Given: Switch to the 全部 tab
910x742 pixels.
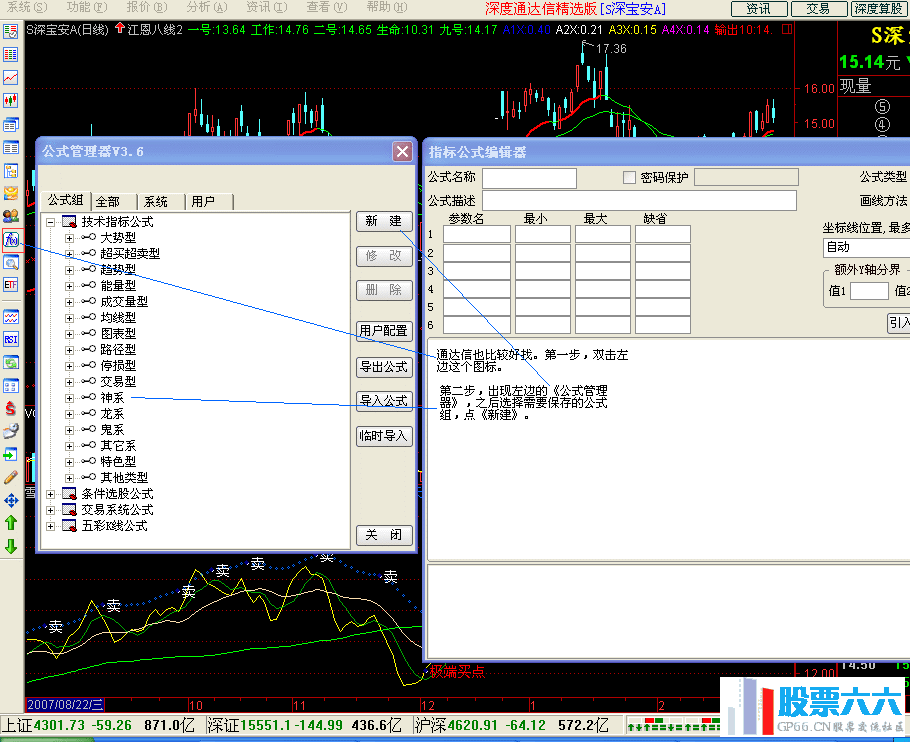Looking at the screenshot, I should point(108,202).
